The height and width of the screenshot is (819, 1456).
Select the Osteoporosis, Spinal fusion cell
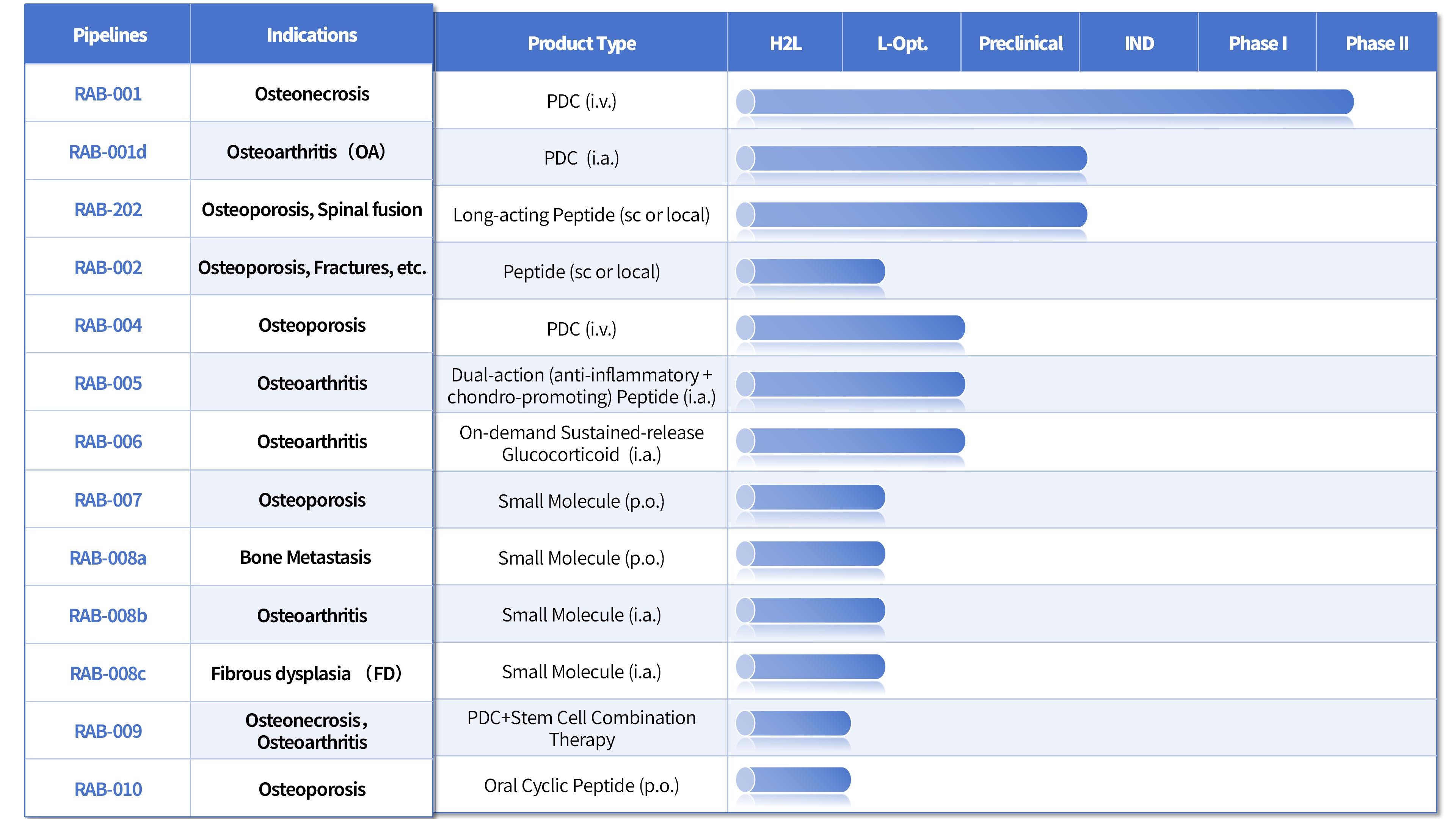(x=311, y=210)
